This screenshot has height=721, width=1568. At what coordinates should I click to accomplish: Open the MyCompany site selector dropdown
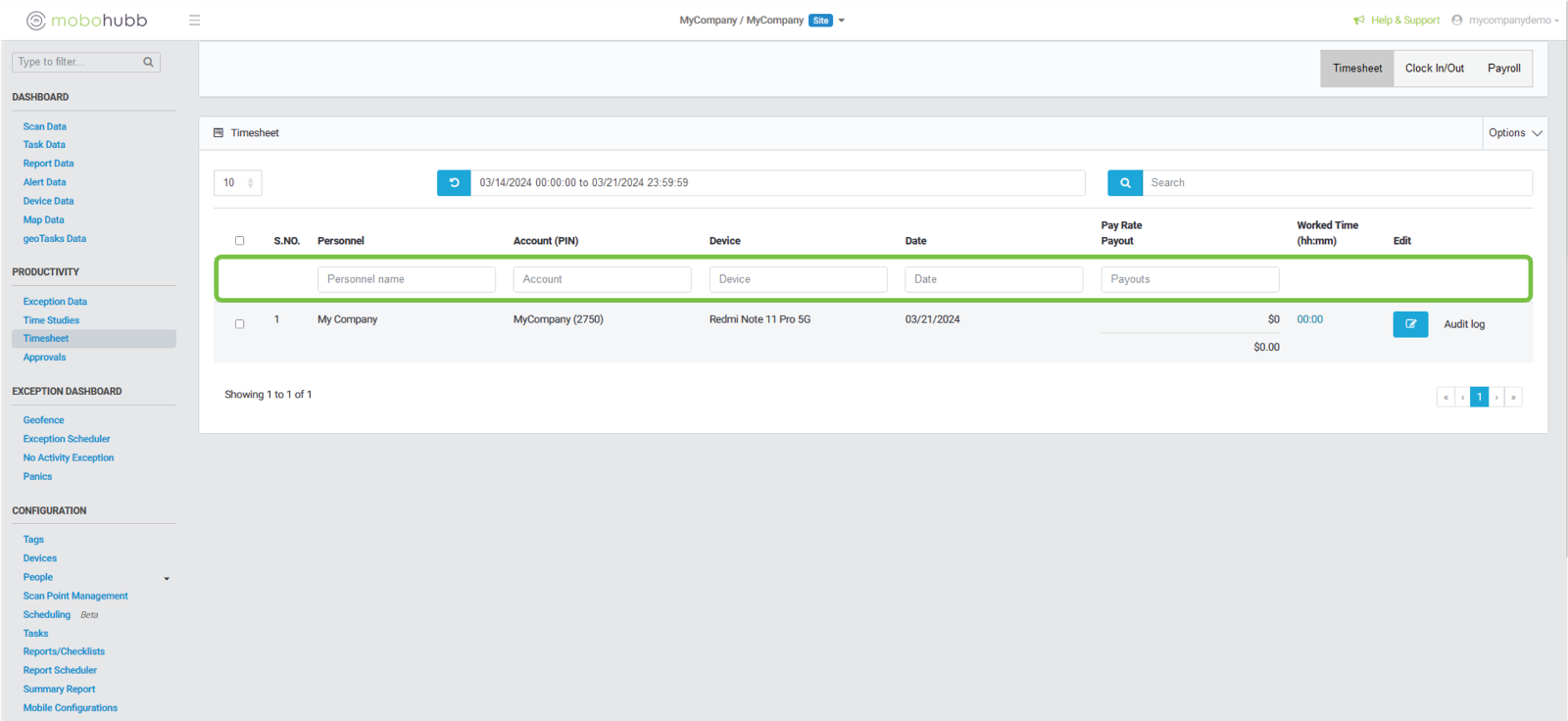[841, 21]
